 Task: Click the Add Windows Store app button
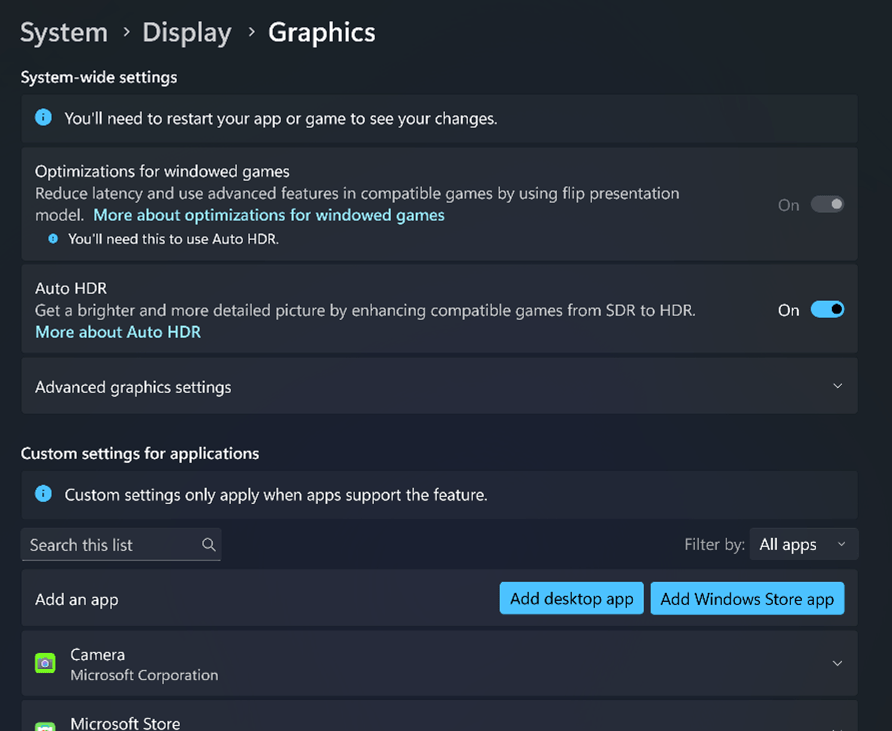pyautogui.click(x=747, y=598)
